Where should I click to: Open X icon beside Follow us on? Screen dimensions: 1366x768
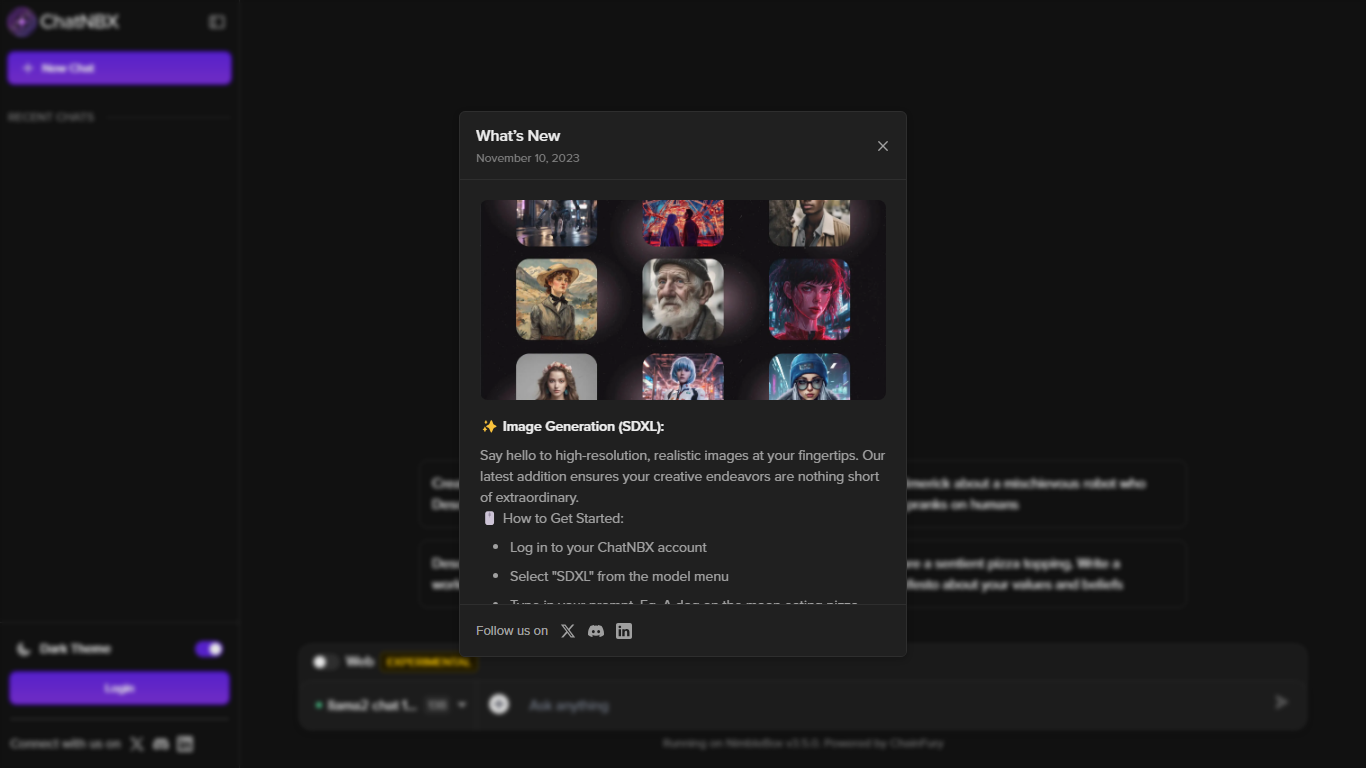[568, 631]
